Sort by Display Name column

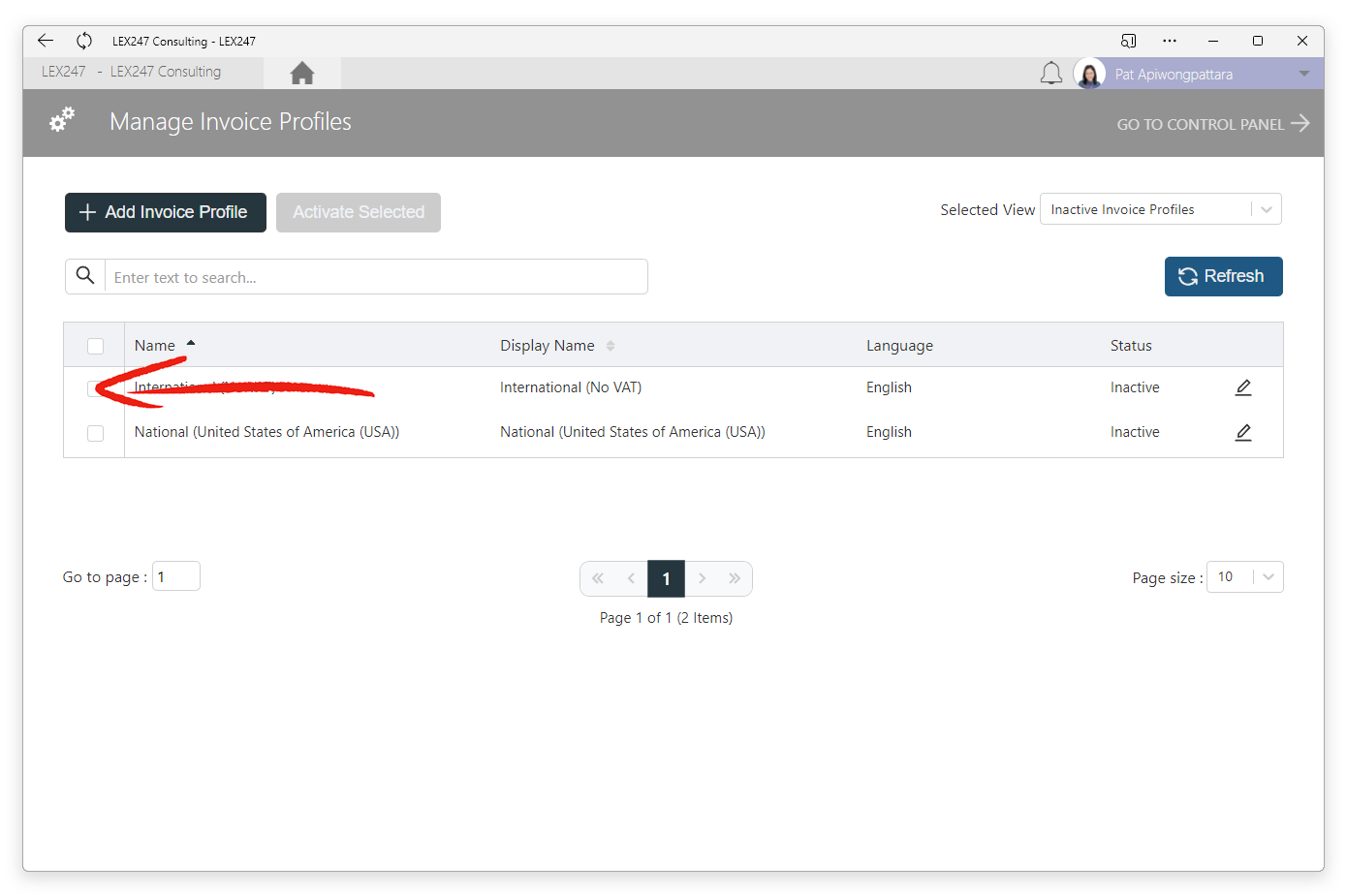pyautogui.click(x=548, y=346)
